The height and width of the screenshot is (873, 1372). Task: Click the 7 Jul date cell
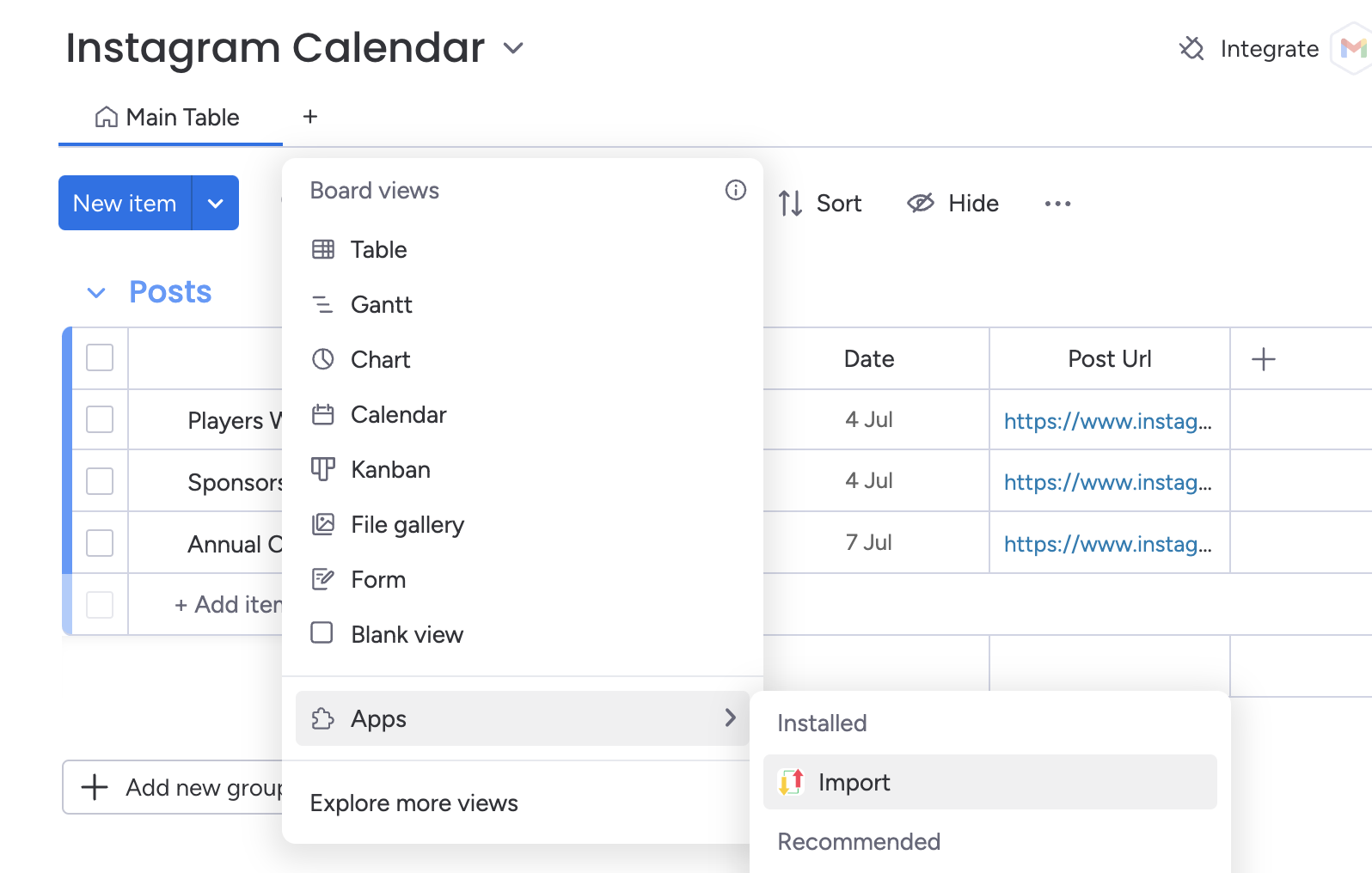869,542
